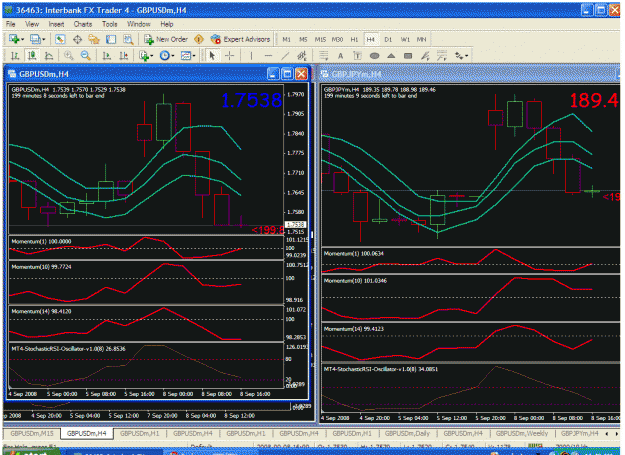Expand the Indicators dropdown arrow
This screenshot has height=455, width=625.
pyautogui.click(x=152, y=56)
